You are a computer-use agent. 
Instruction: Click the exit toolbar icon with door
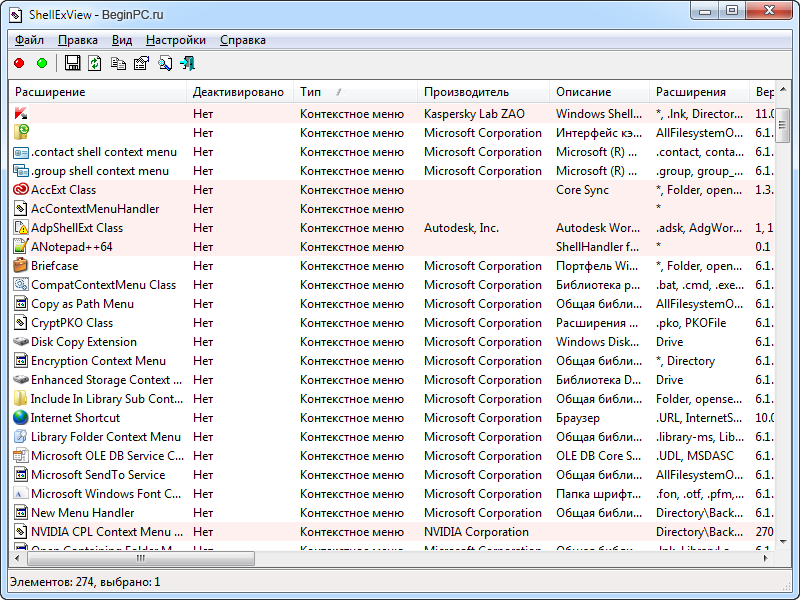[188, 63]
